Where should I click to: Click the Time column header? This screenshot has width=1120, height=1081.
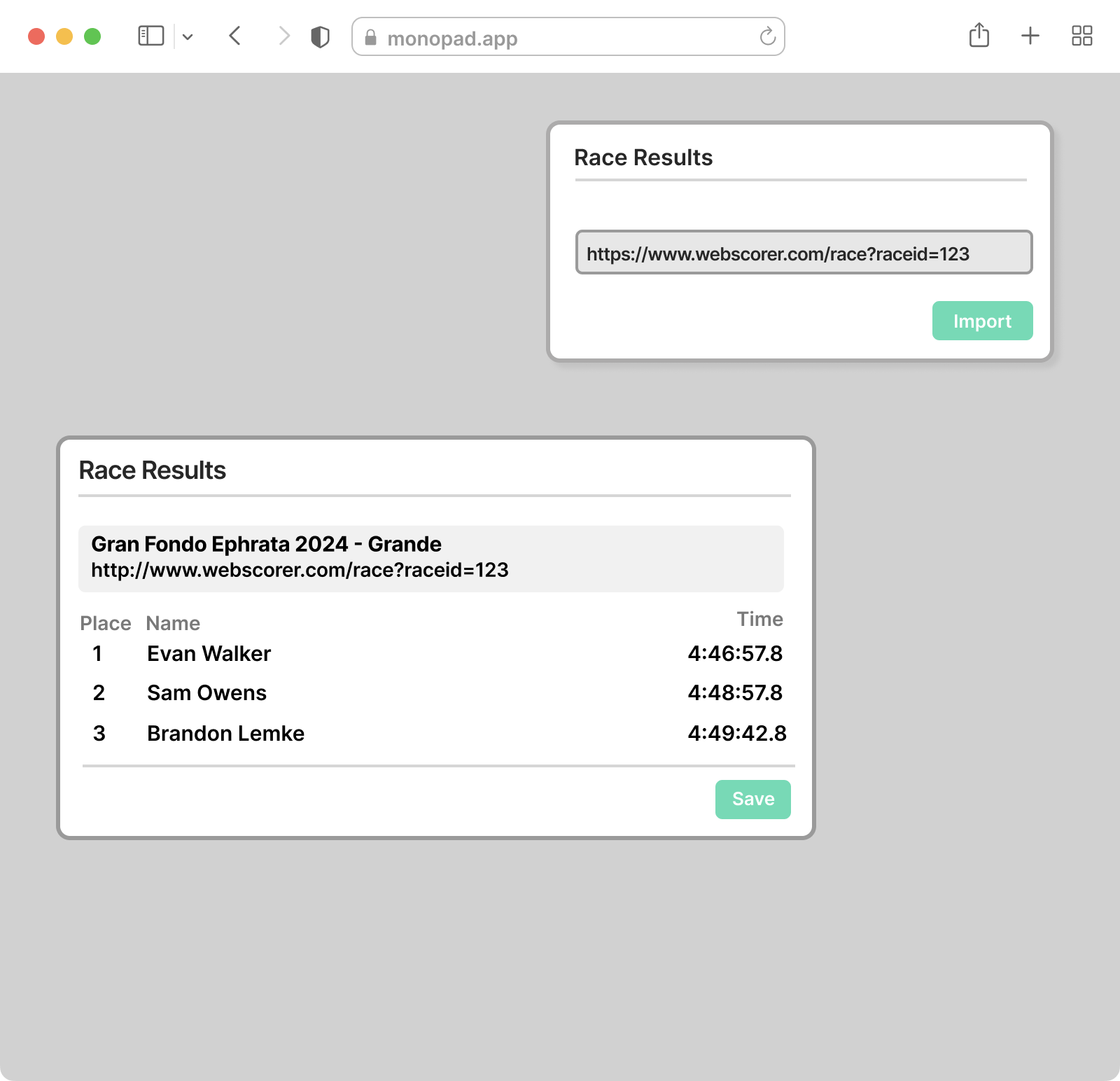tap(759, 620)
